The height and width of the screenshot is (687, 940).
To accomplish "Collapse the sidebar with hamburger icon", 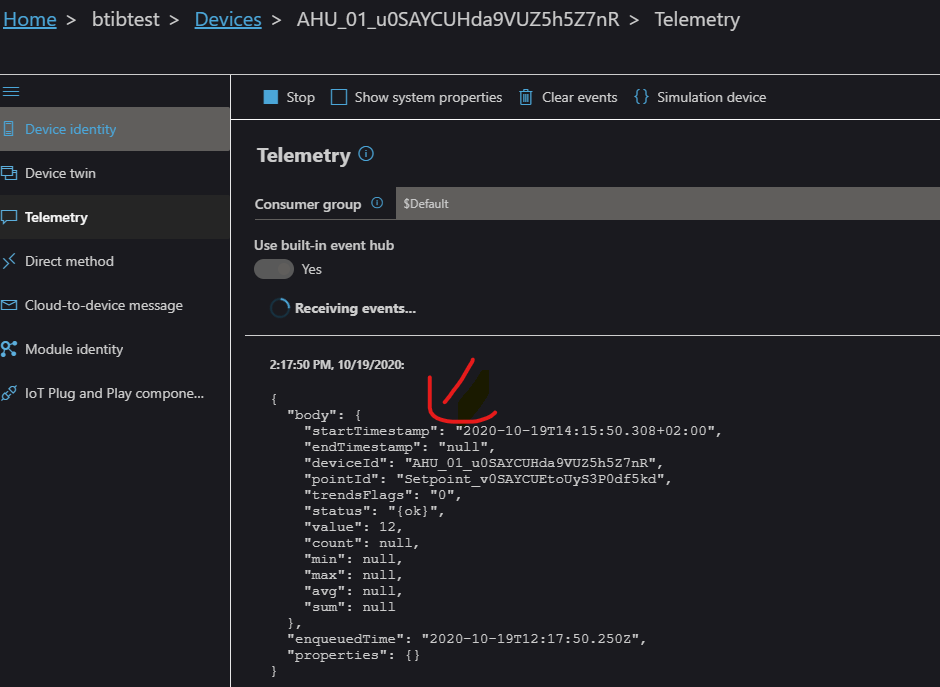I will click(11, 91).
